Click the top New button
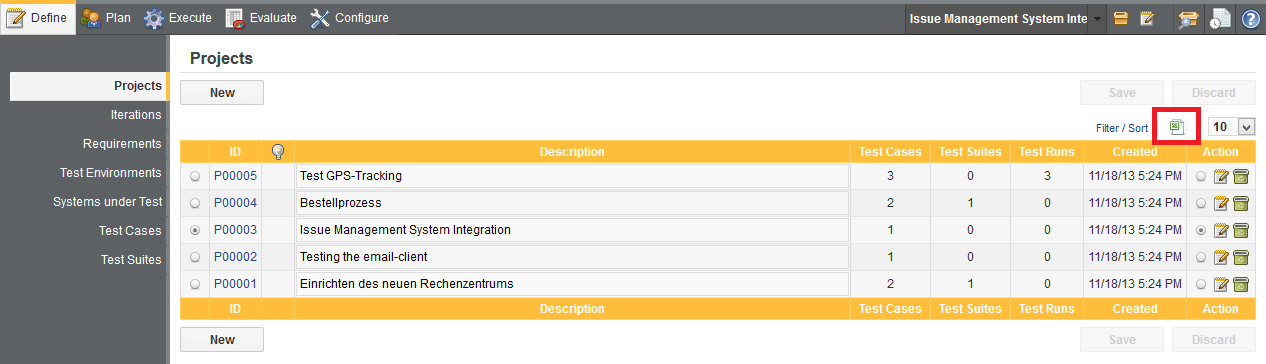Image resolution: width=1266 pixels, height=364 pixels. tap(222, 93)
